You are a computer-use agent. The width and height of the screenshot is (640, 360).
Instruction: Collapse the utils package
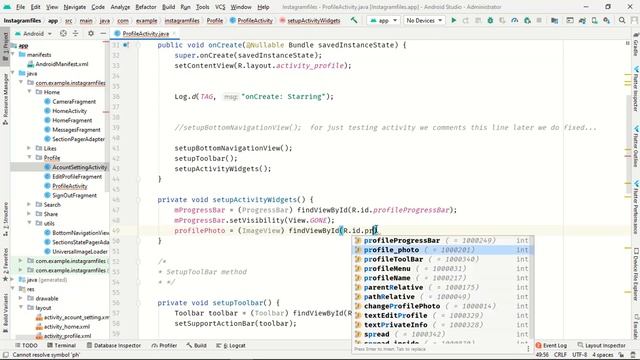click(29, 223)
